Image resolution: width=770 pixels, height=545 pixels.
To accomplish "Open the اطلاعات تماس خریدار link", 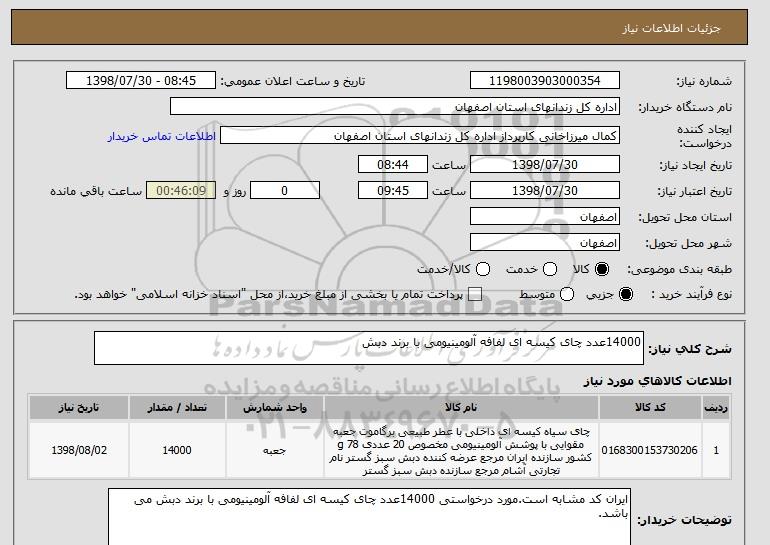I will click(162, 136).
